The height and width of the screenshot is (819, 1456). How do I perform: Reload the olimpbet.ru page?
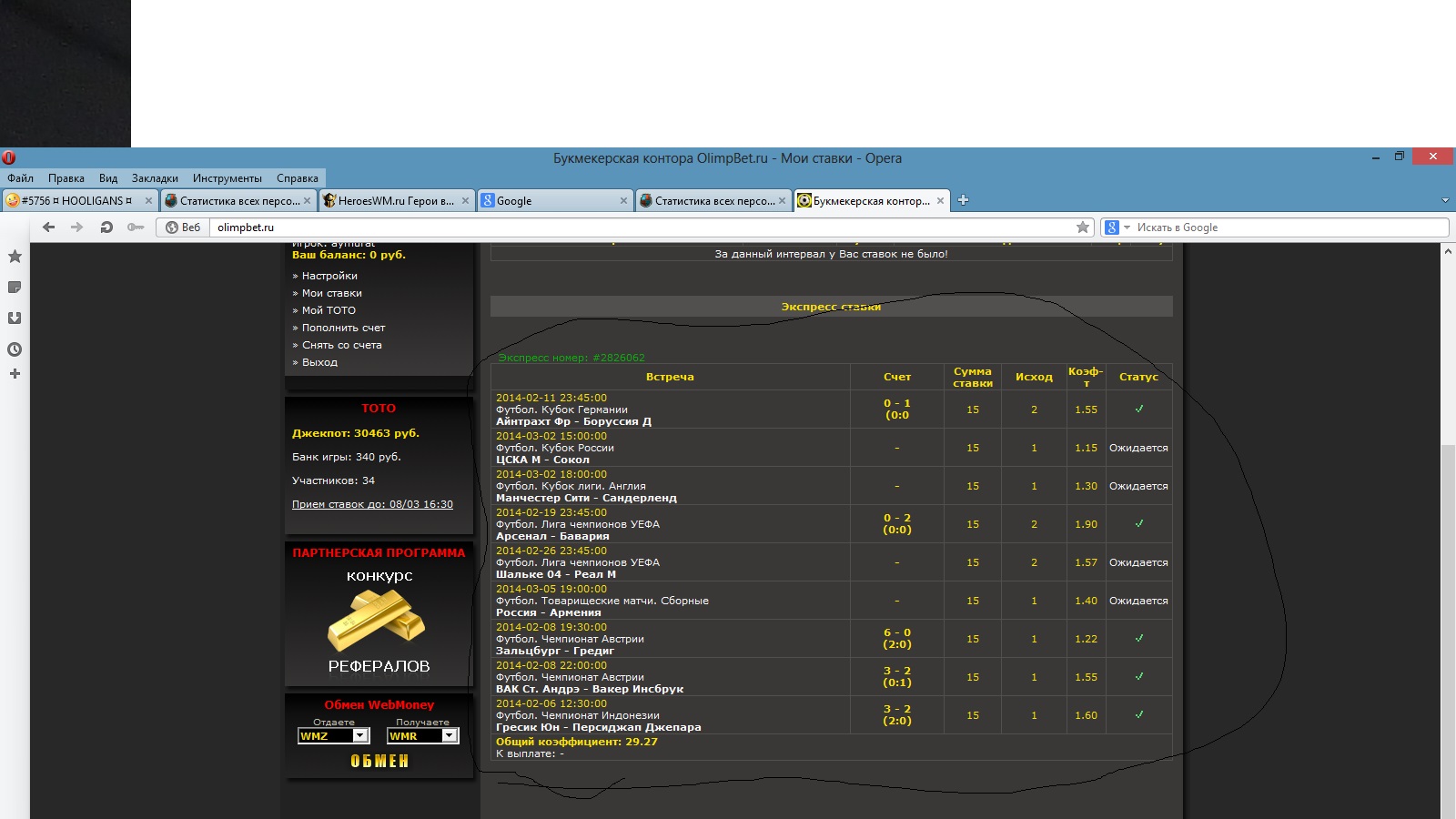(106, 227)
